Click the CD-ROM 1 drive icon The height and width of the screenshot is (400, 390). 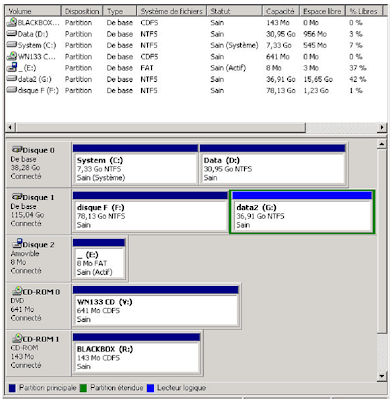point(17,338)
